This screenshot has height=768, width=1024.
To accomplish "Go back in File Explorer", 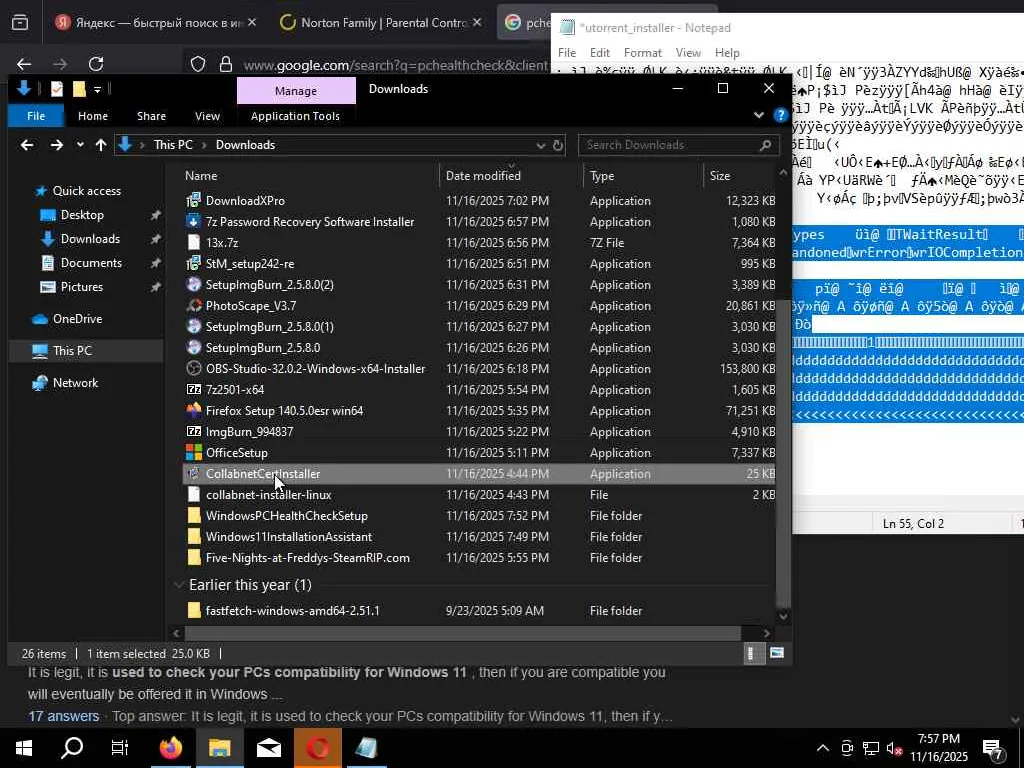I will coord(27,145).
